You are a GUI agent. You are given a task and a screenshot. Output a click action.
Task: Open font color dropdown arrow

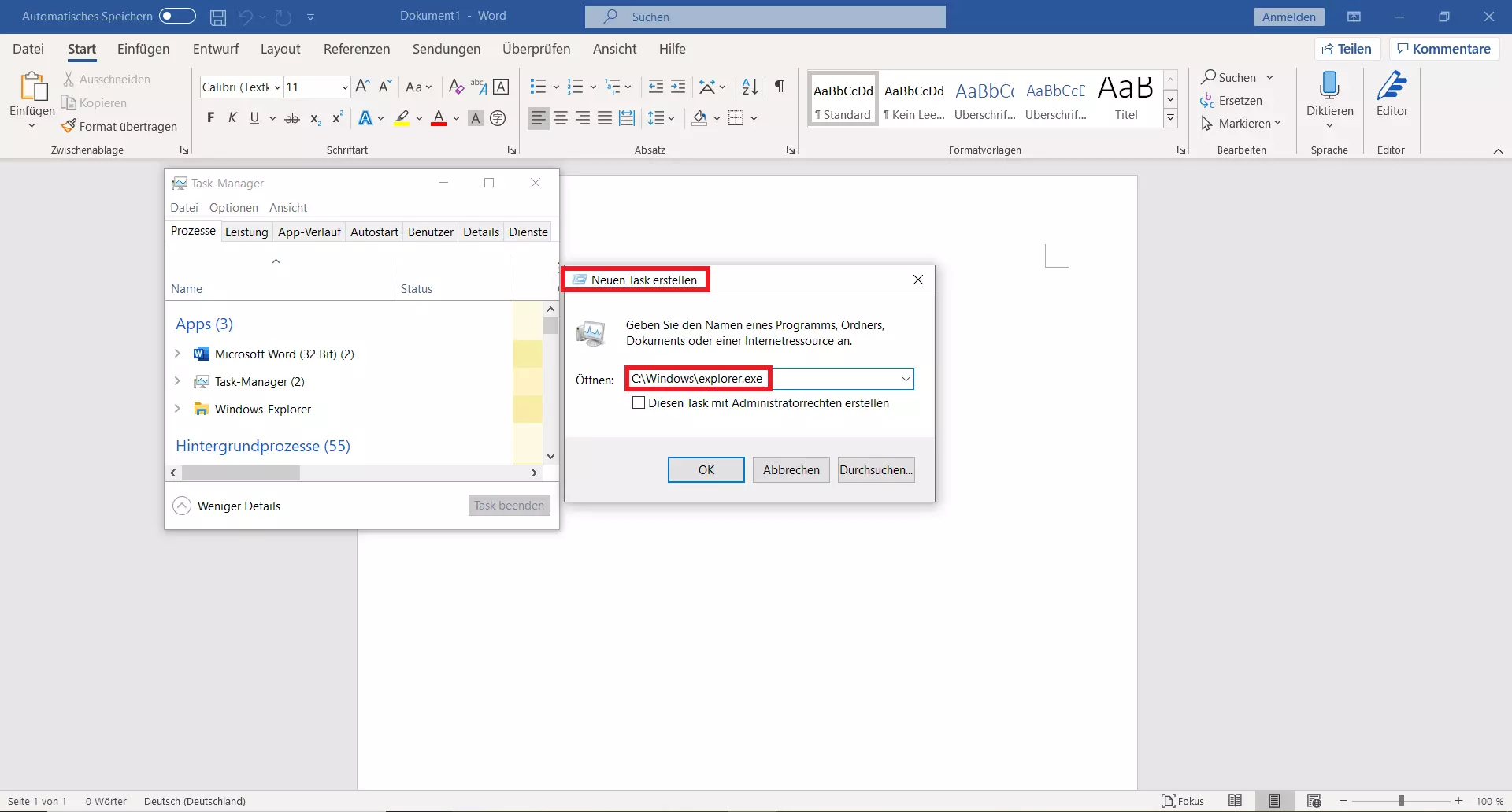click(456, 118)
